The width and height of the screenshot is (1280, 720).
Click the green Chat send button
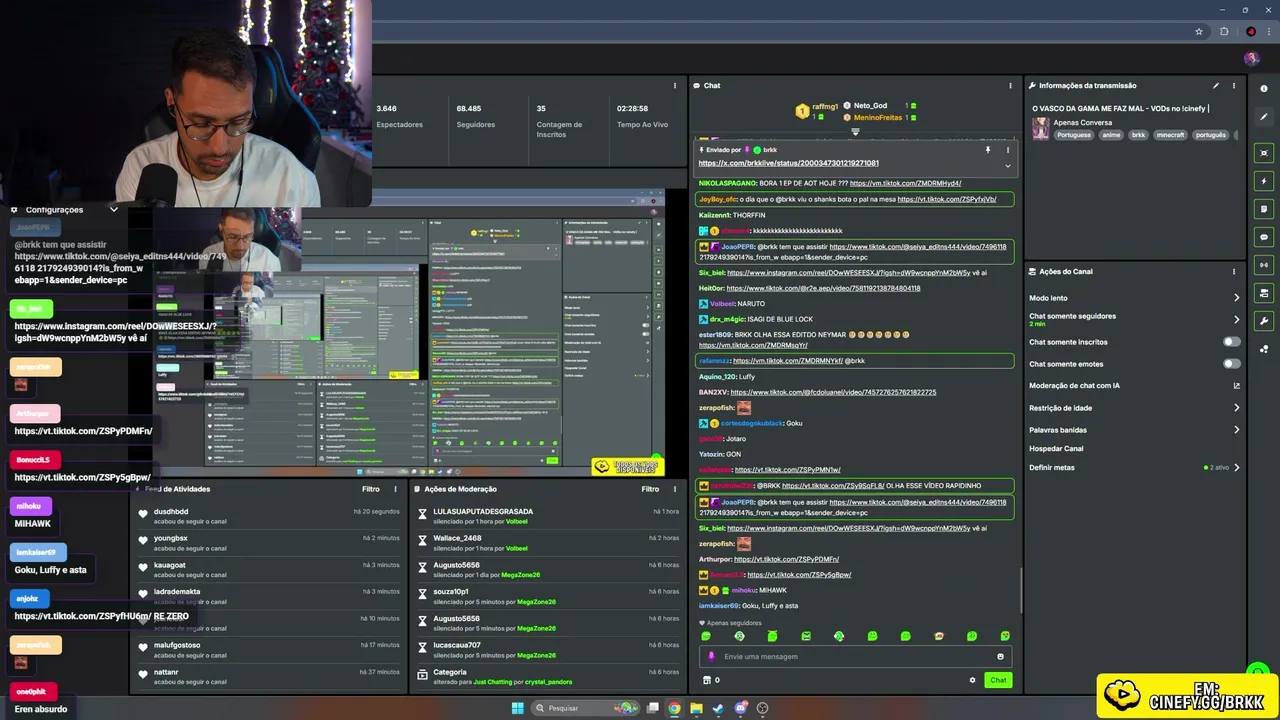point(998,680)
